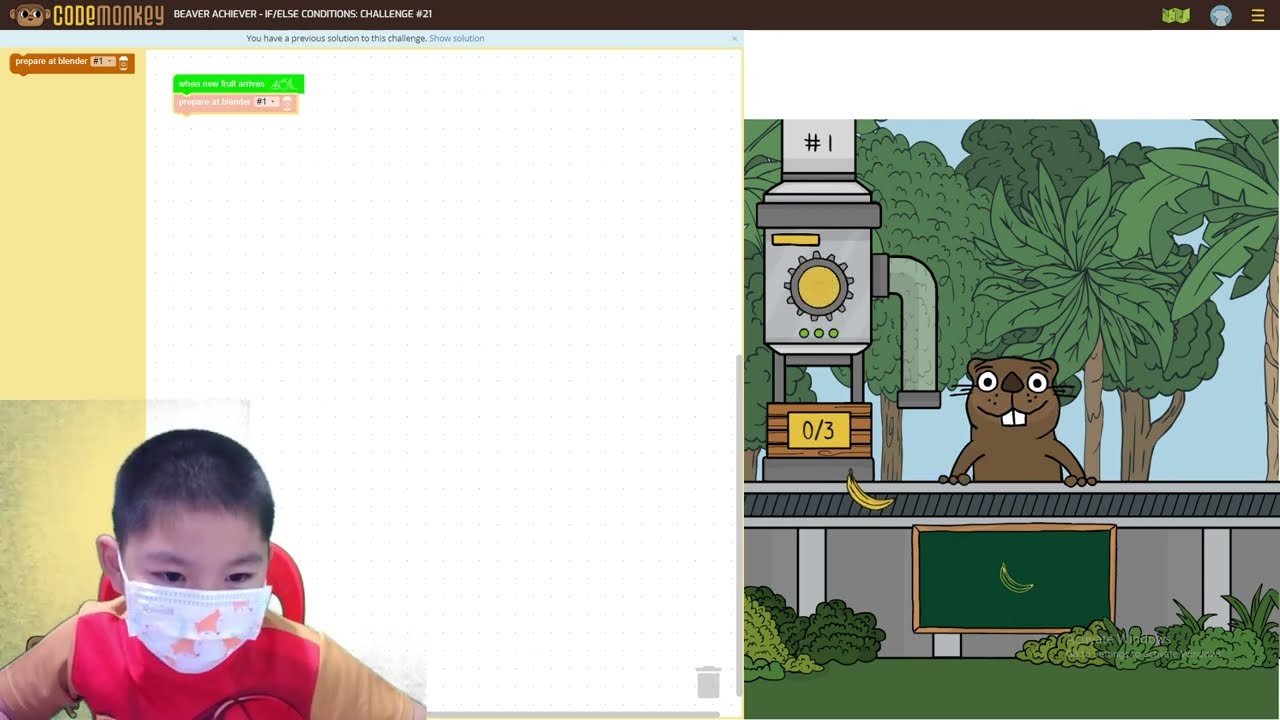Click the trash can in the workspace

(x=708, y=681)
